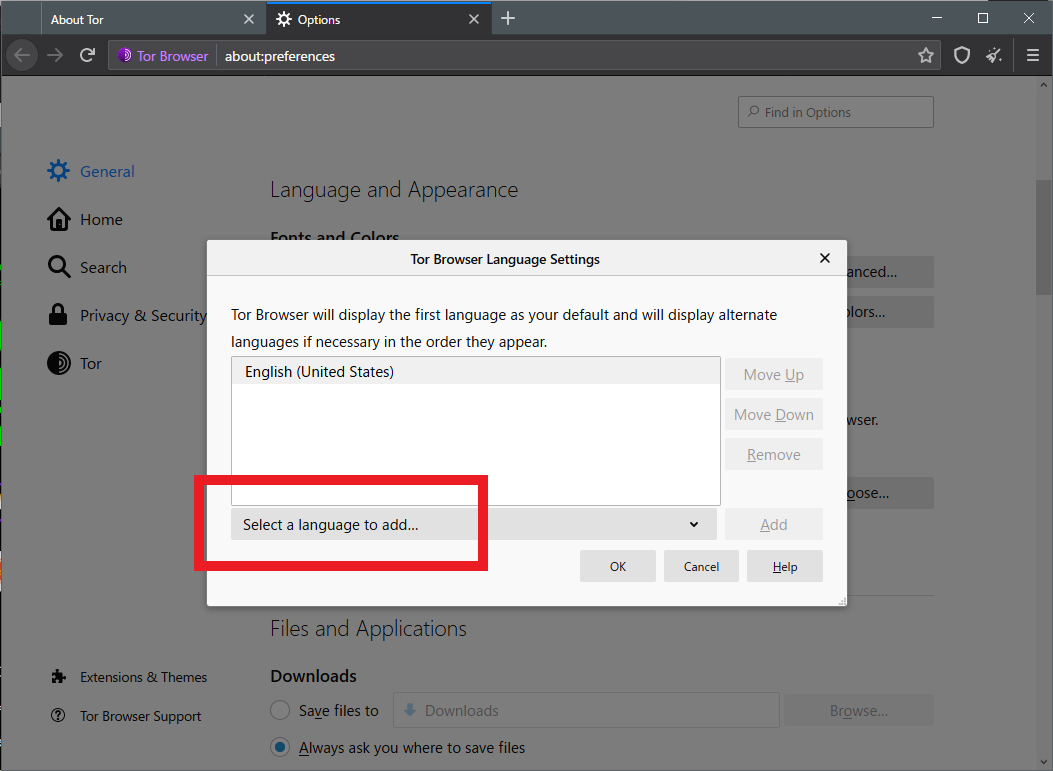Open the shield security level icon

pyautogui.click(x=962, y=56)
